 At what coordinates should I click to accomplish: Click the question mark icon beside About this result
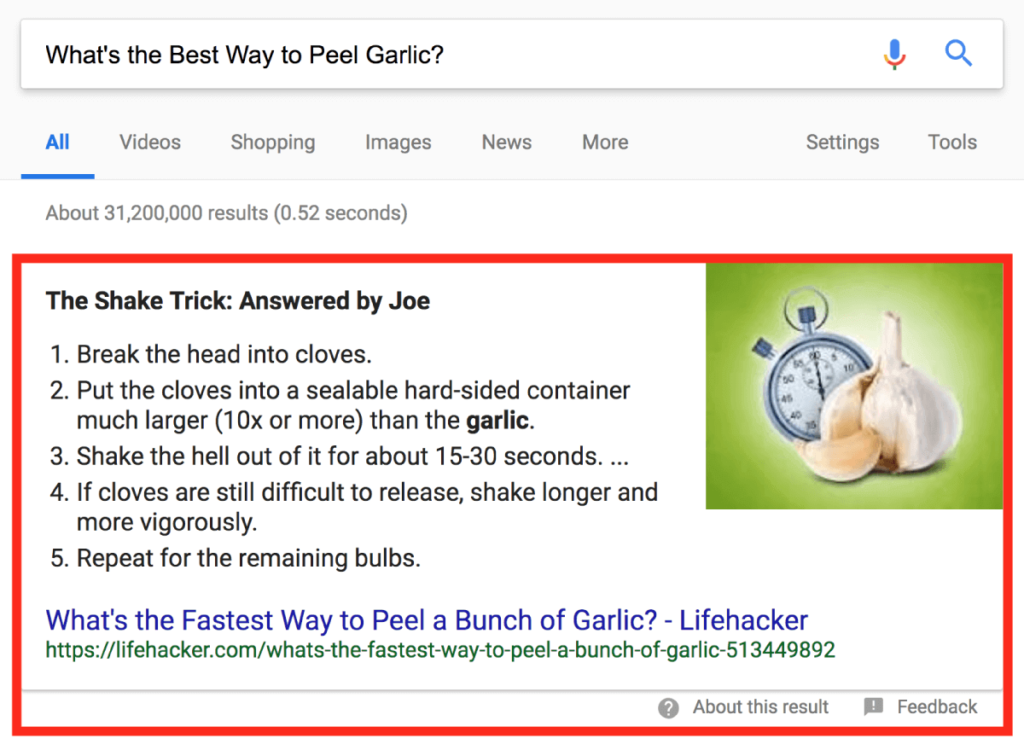tap(668, 708)
